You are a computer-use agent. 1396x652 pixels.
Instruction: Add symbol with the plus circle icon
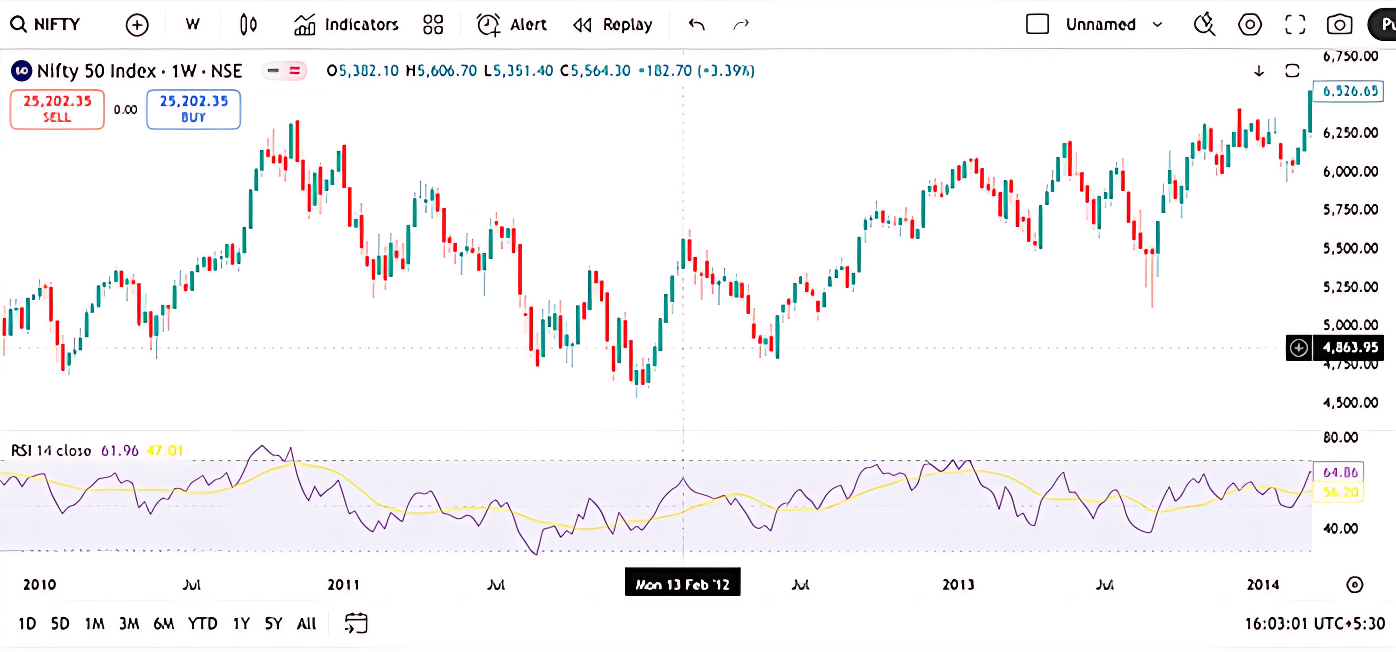coord(137,24)
